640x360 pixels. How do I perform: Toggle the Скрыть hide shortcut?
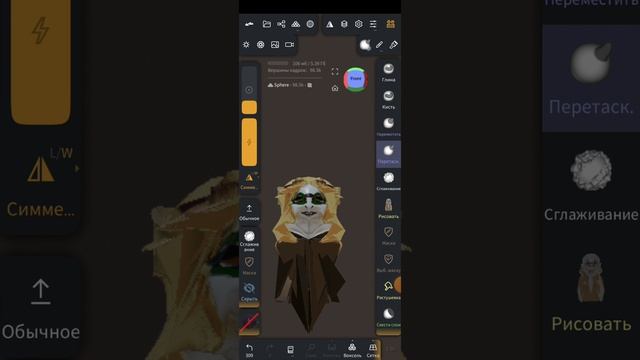point(249,292)
